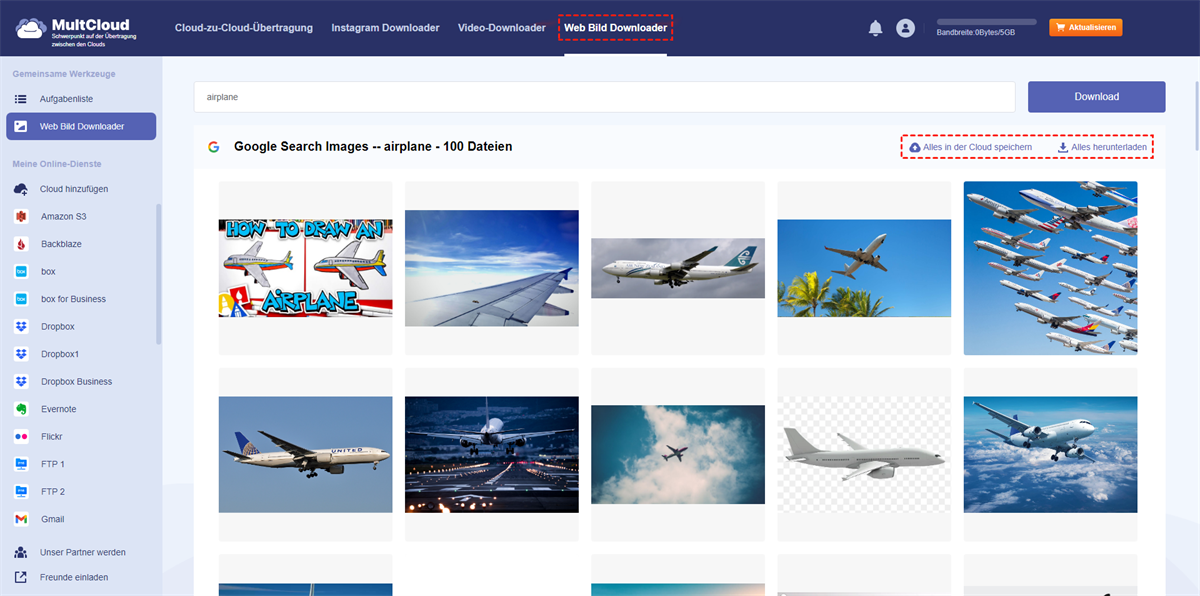Click Bandbreite:0Bytes/5GB text

pos(976,32)
